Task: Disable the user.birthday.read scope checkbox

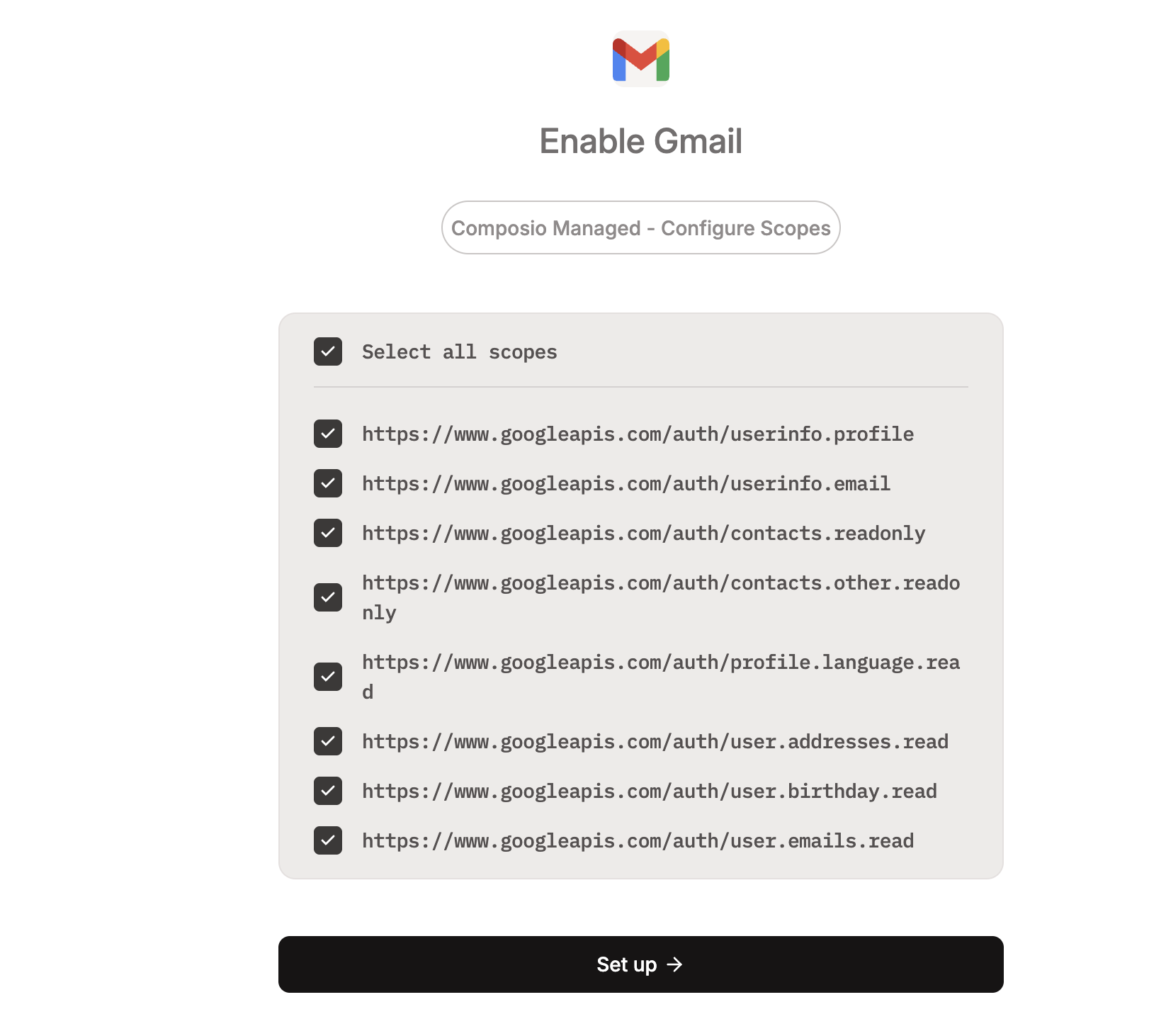Action: (328, 791)
